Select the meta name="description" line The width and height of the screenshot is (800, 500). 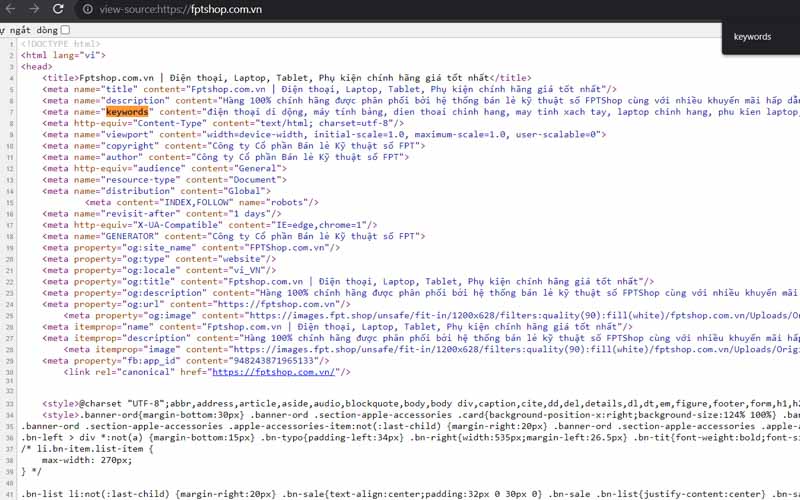(x=421, y=101)
